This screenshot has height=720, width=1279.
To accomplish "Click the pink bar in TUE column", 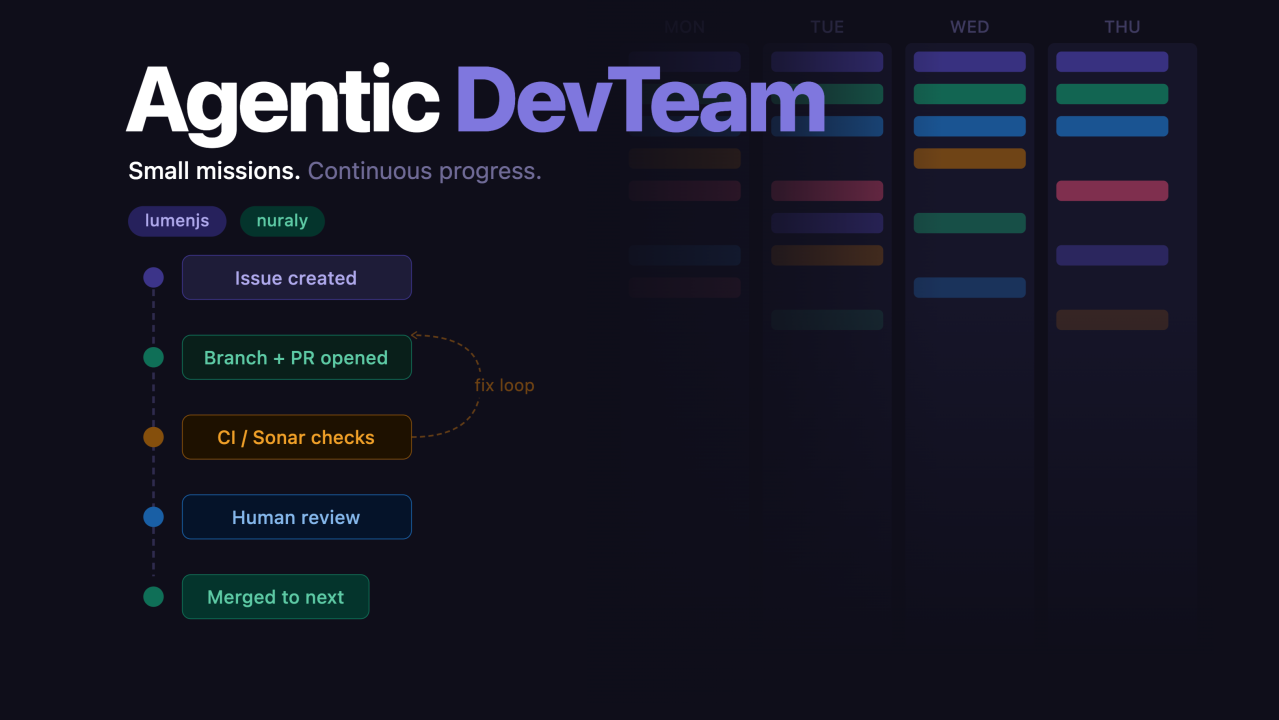I will (827, 191).
